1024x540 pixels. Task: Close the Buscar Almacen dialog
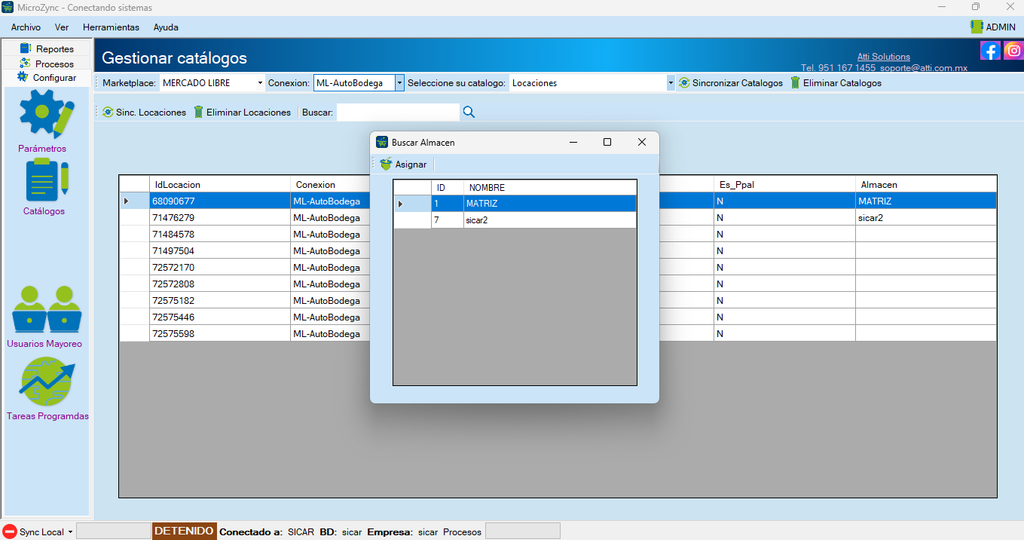point(641,142)
